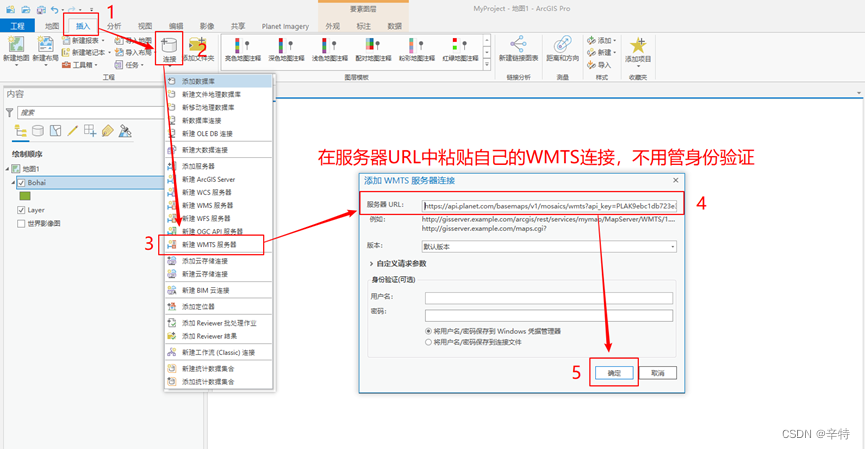Open the 新建报表 dropdown

(103, 40)
